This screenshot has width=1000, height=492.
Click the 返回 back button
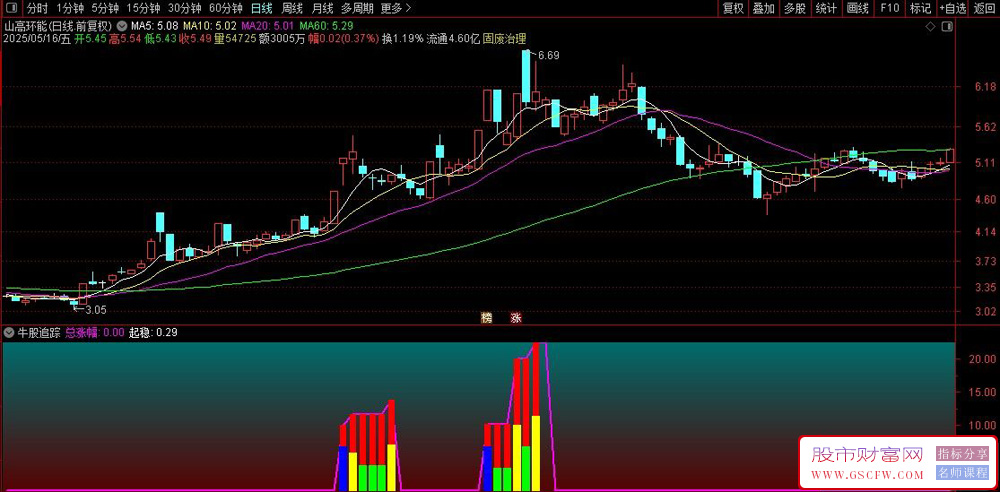[x=984, y=8]
